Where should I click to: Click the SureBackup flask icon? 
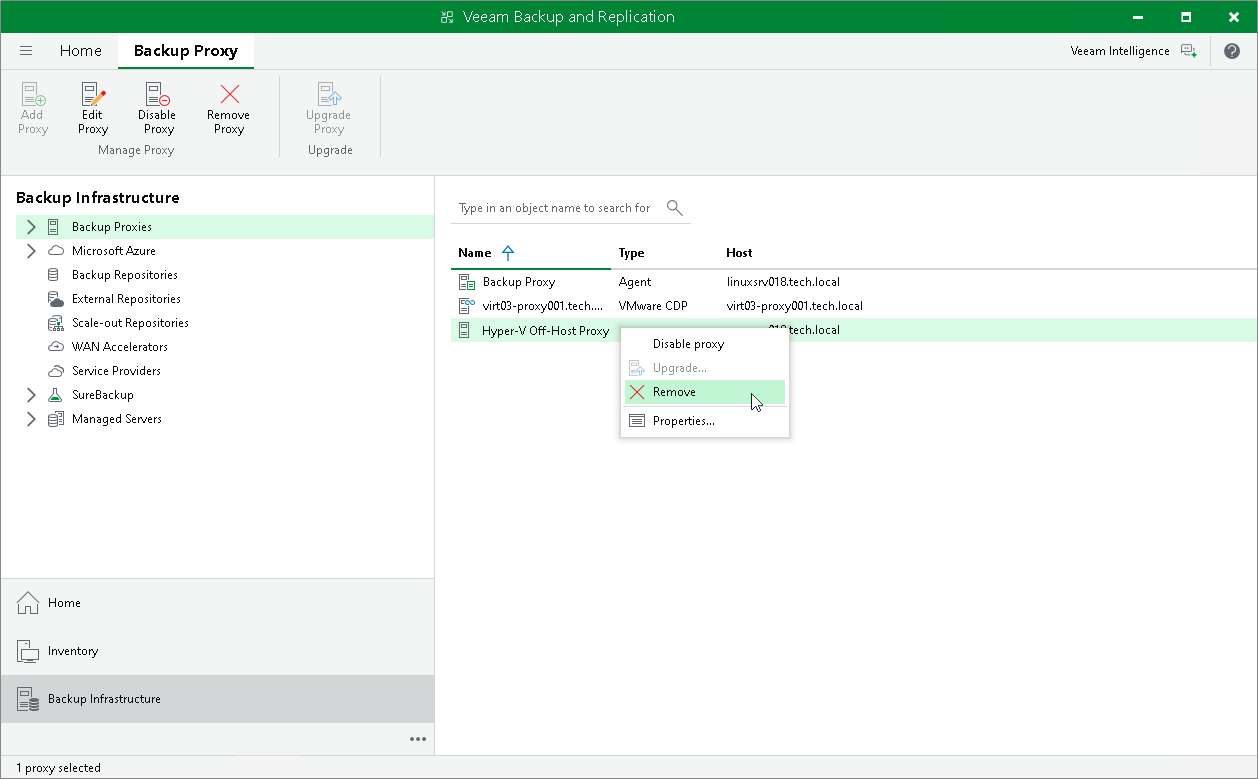(55, 395)
